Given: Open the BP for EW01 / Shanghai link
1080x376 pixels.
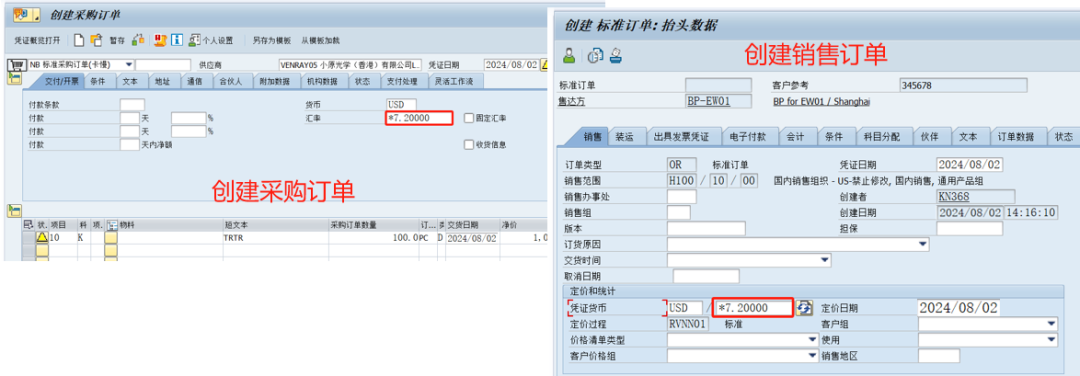Looking at the screenshot, I should click(822, 101).
